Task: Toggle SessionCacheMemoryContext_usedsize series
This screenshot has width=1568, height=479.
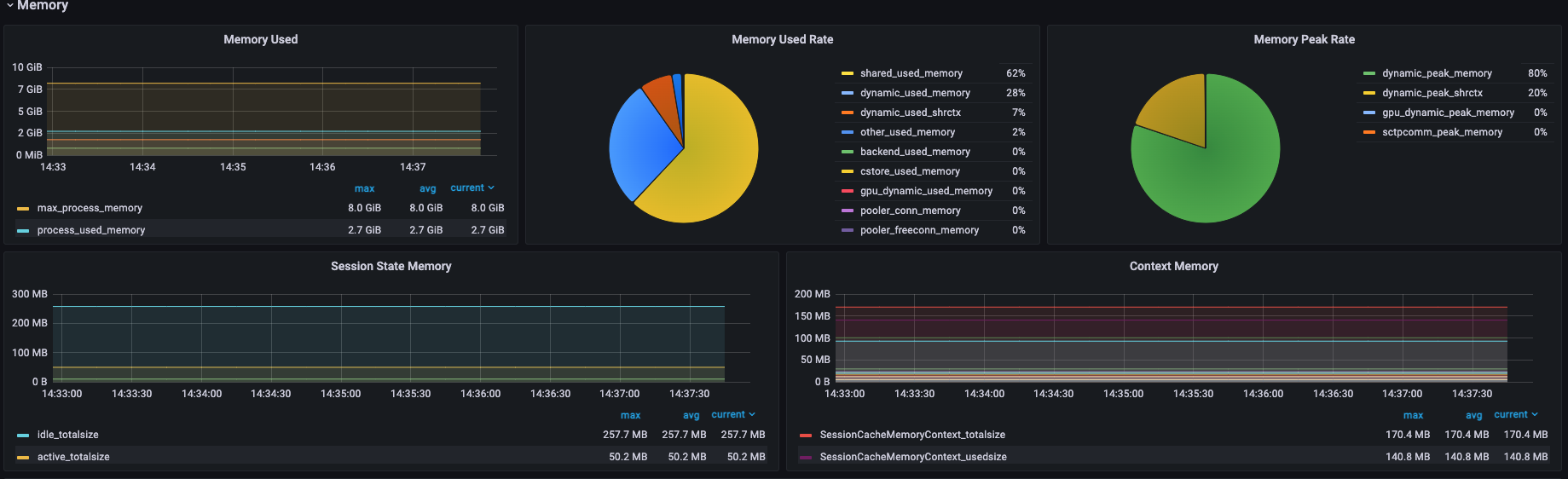Action: click(913, 457)
